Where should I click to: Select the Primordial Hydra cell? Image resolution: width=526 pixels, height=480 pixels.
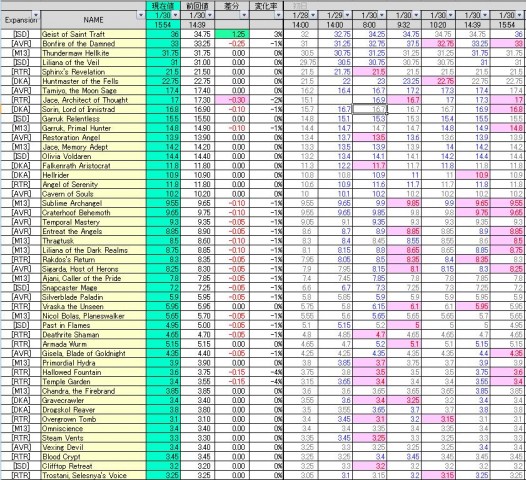pyautogui.click(x=93, y=363)
